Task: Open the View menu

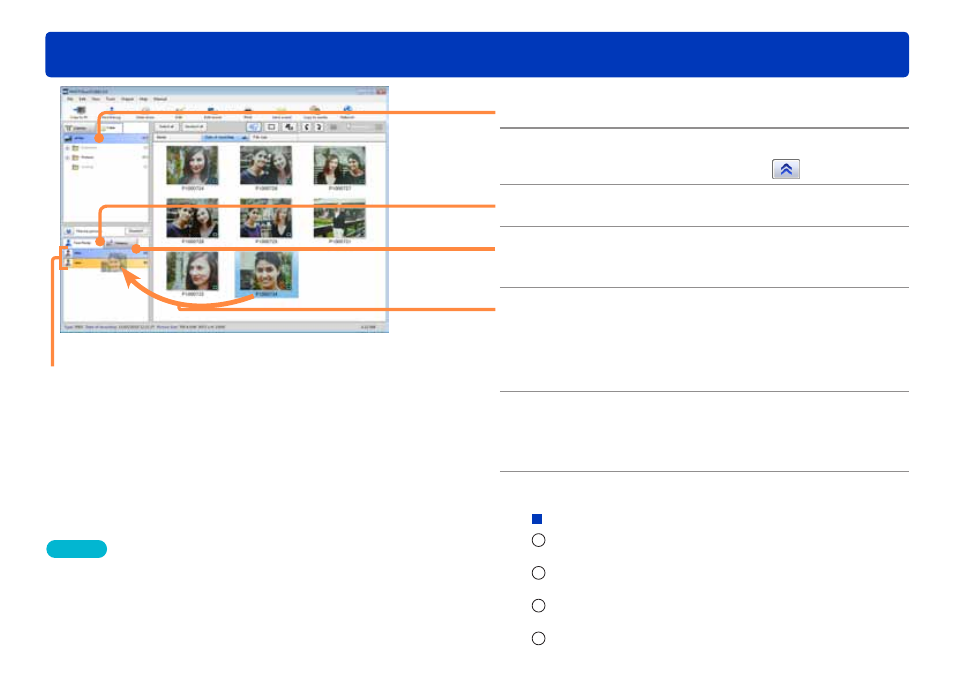Action: pyautogui.click(x=96, y=99)
